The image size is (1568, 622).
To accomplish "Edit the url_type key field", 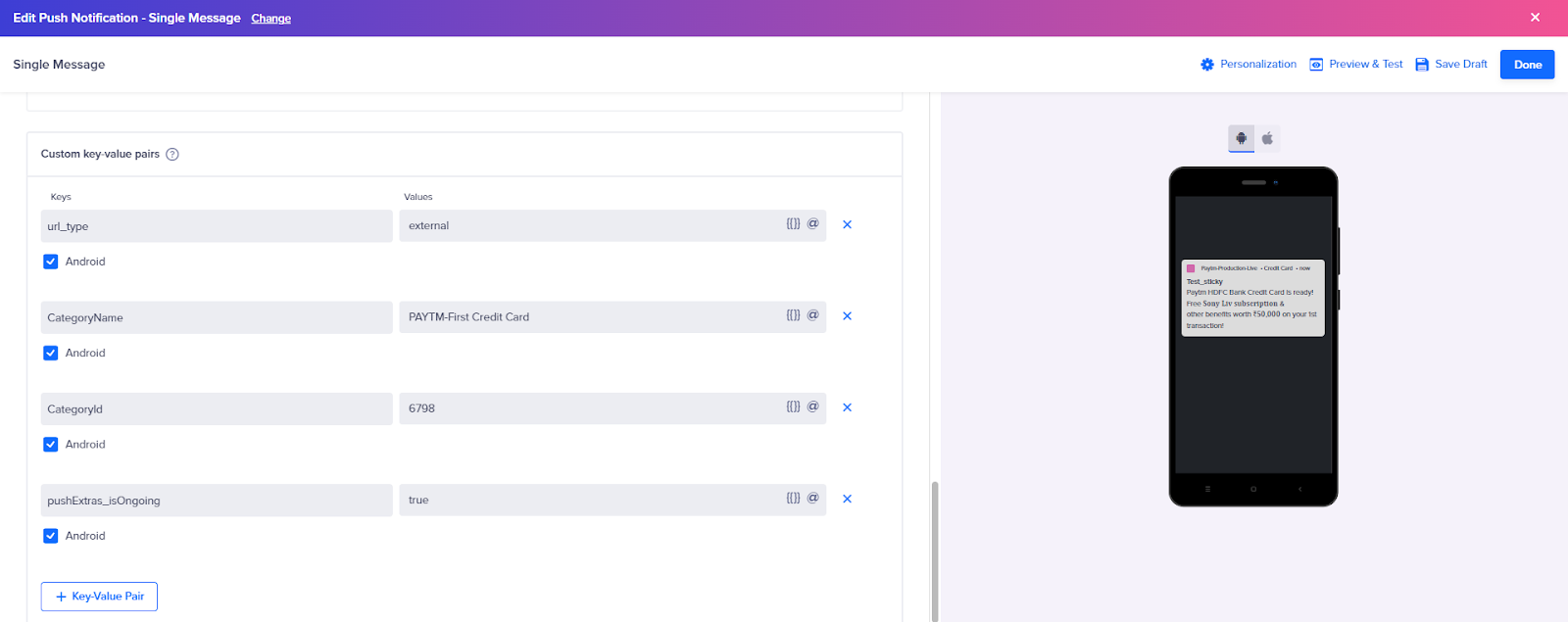I will [x=217, y=226].
